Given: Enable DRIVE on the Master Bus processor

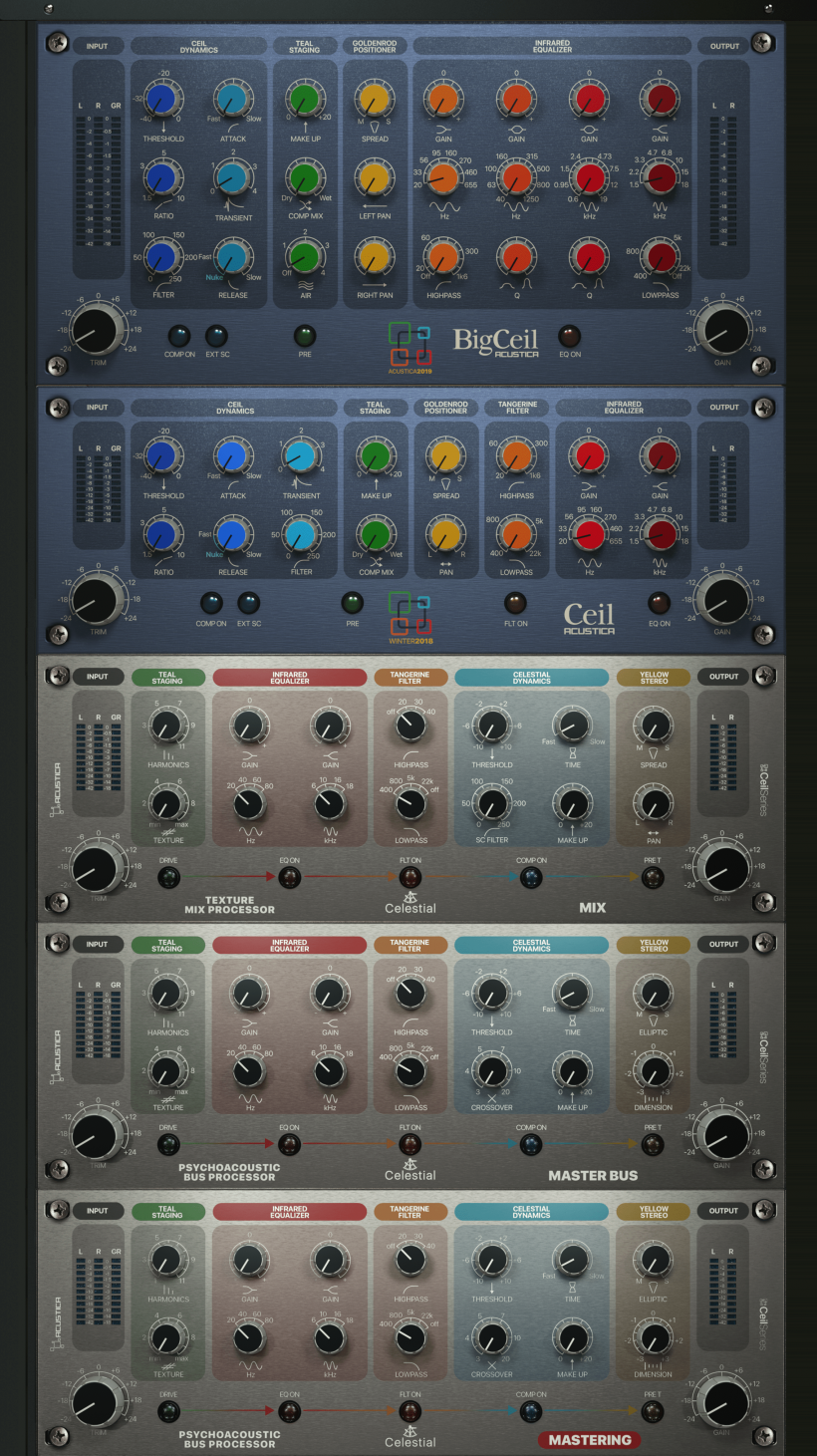Looking at the screenshot, I should coord(168,1144).
